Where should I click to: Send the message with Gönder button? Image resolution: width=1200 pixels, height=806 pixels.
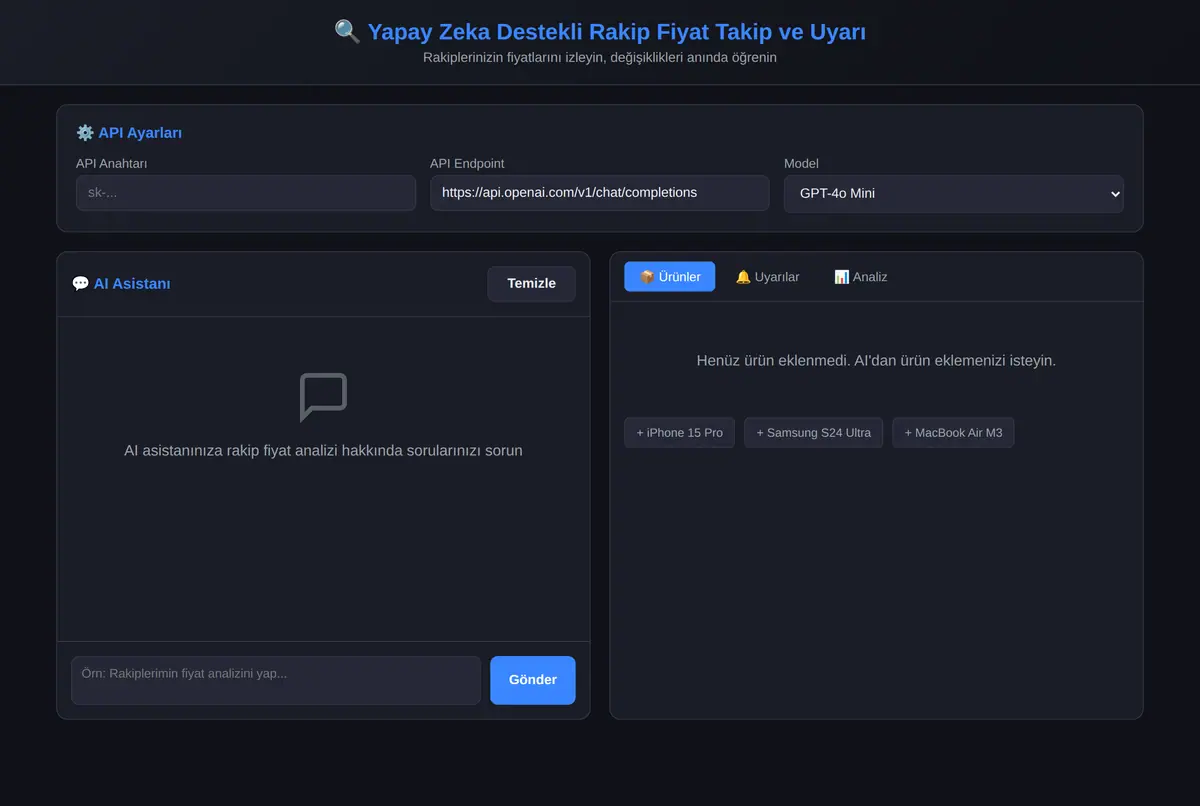pyautogui.click(x=533, y=680)
